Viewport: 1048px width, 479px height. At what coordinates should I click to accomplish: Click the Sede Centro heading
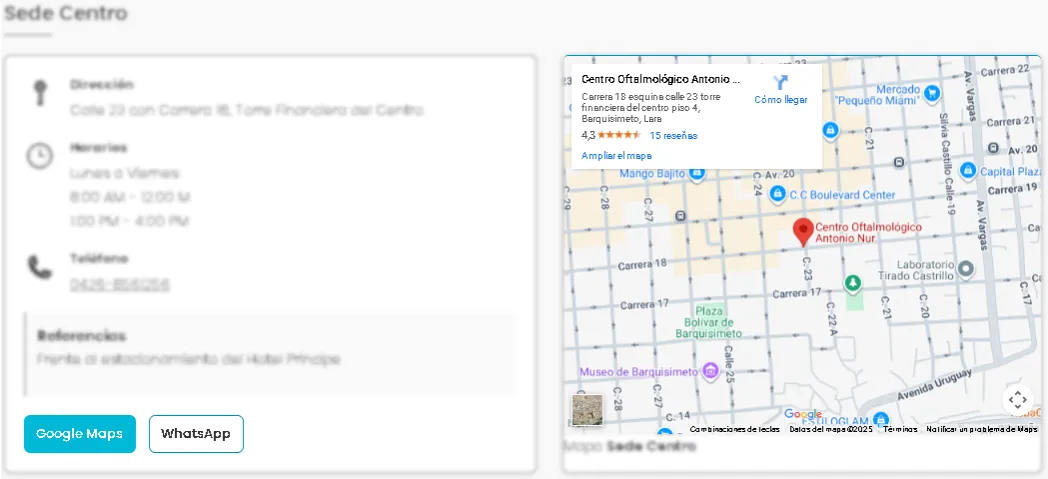pyautogui.click(x=66, y=13)
